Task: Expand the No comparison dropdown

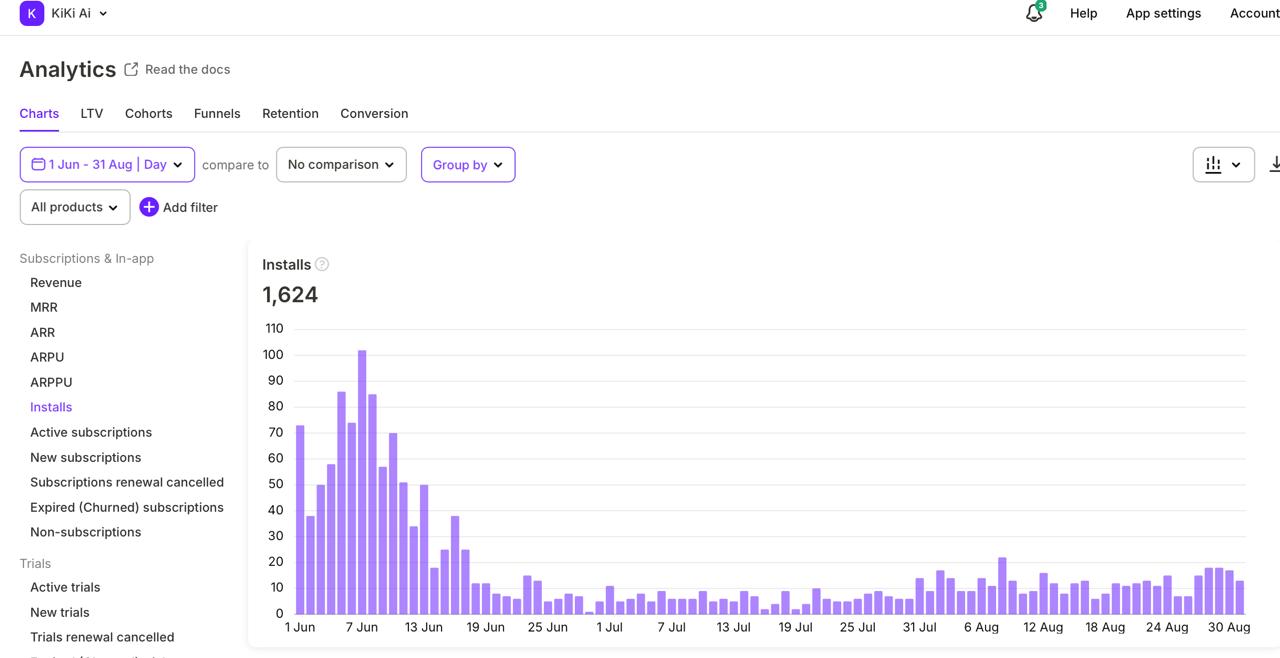Action: pos(341,164)
